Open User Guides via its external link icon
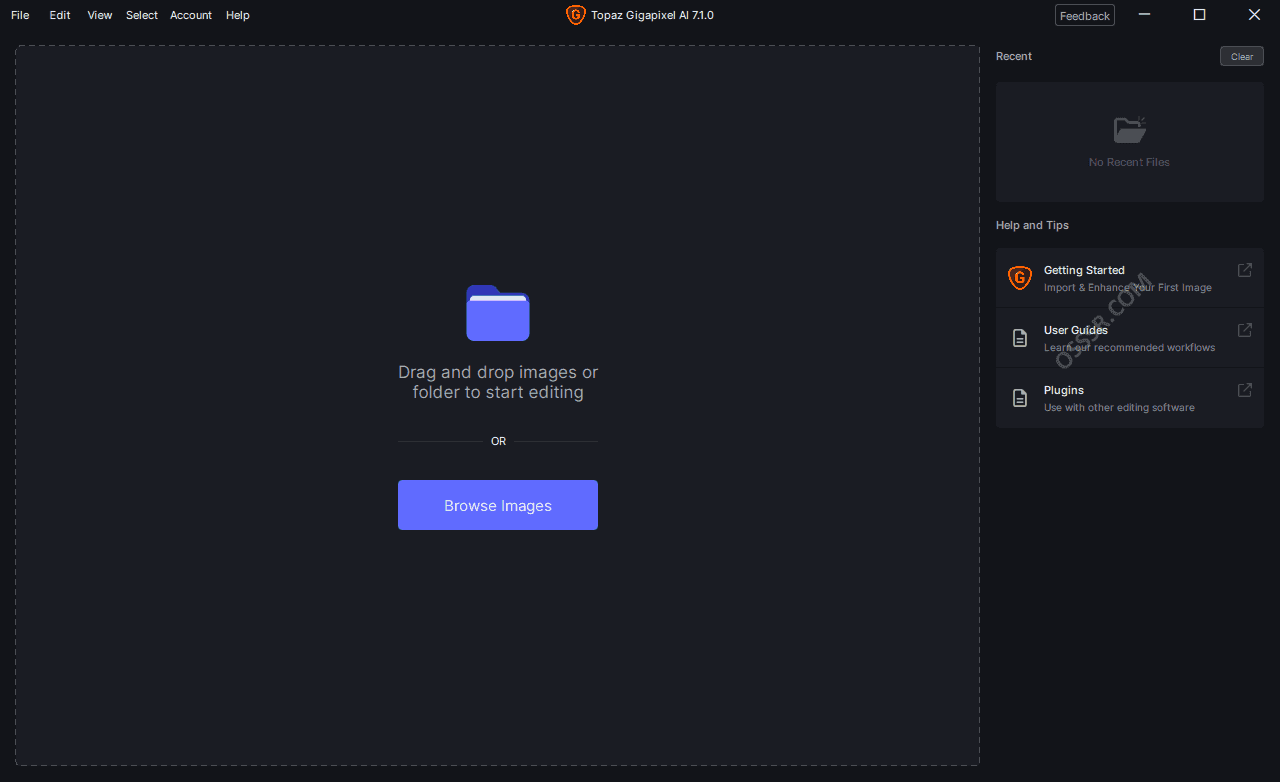 tap(1245, 330)
